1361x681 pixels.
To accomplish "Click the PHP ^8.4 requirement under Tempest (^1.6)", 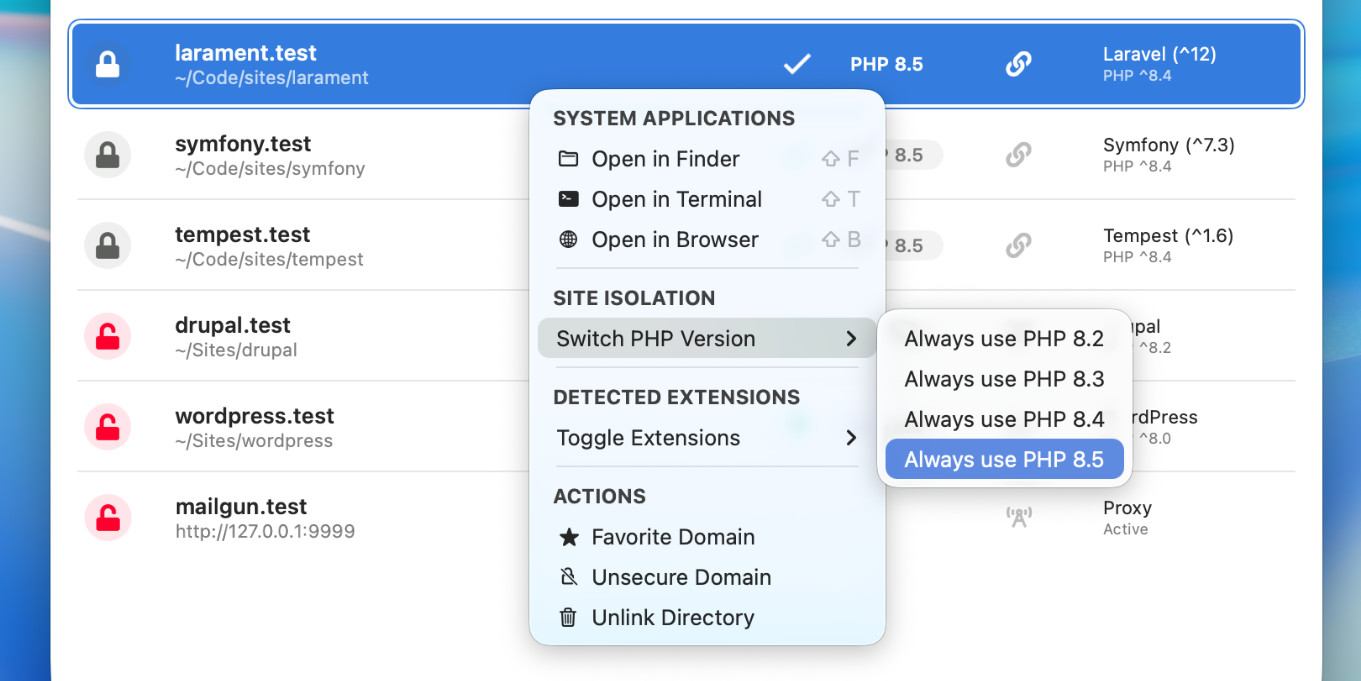I will (1137, 257).
